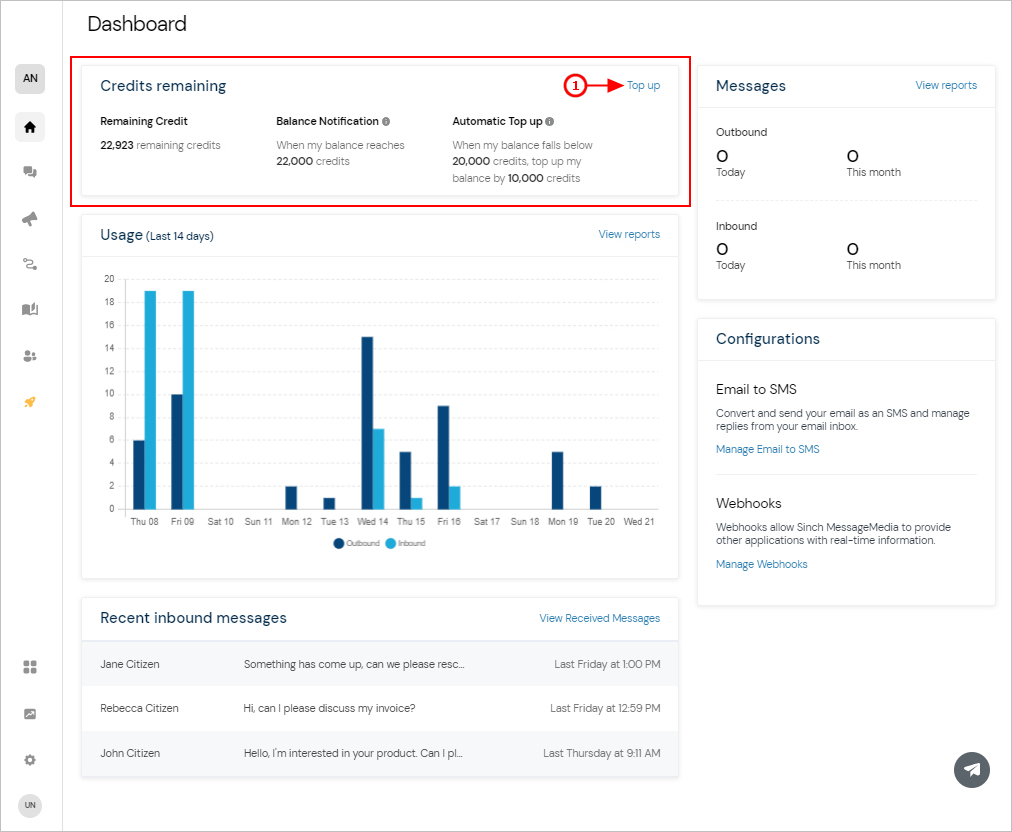The image size is (1012, 832).
Task: Click the Balance Notification info icon
Action: pos(386,121)
